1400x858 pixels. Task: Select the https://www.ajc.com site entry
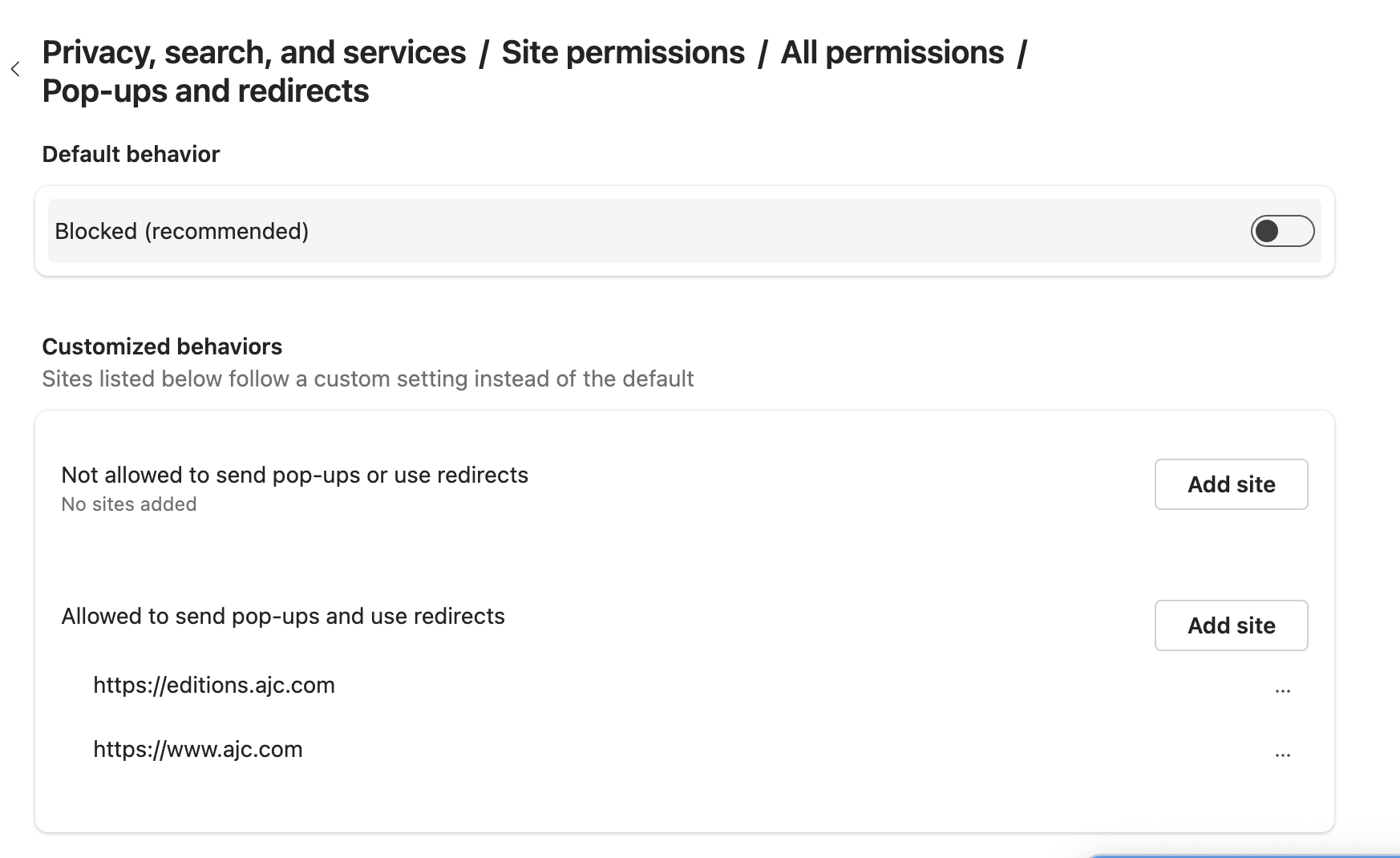[198, 750]
